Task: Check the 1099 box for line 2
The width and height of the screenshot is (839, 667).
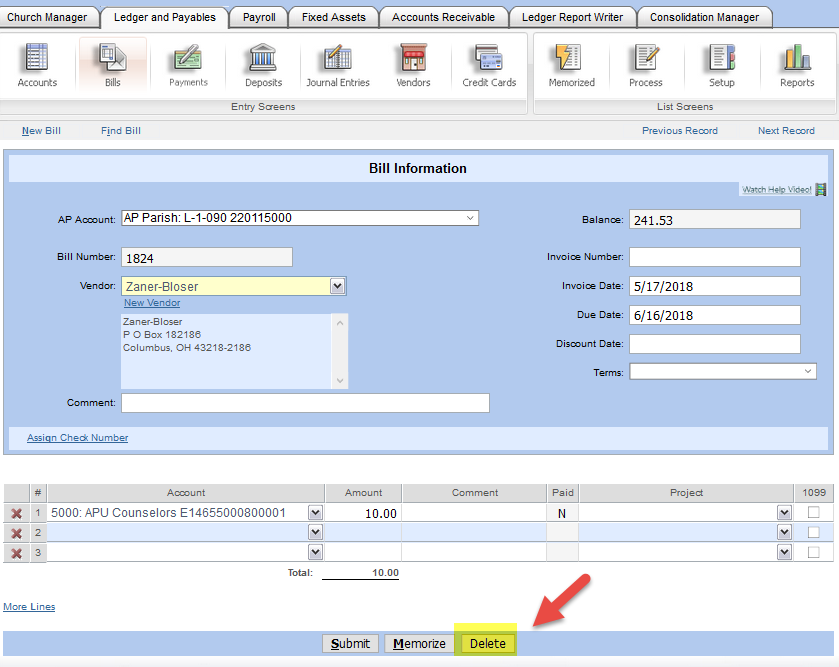Action: (813, 532)
